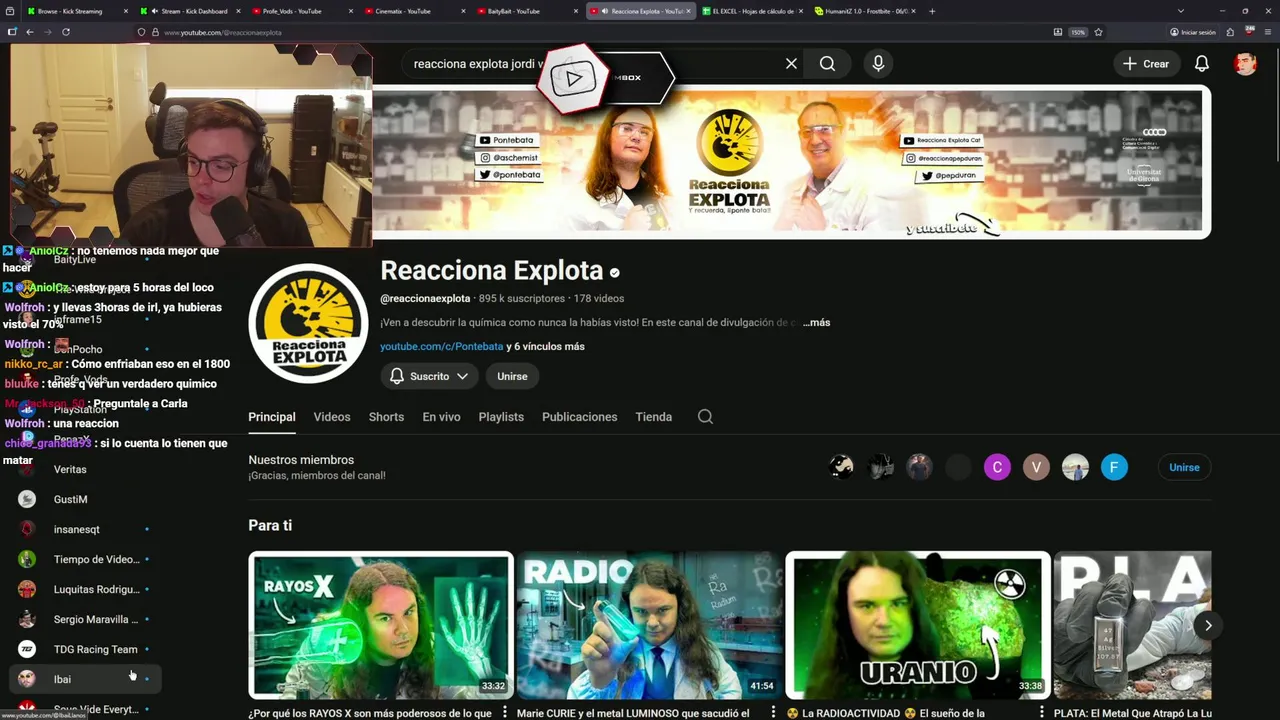Open the youtube.com/c/Pontebata link

coord(441,346)
